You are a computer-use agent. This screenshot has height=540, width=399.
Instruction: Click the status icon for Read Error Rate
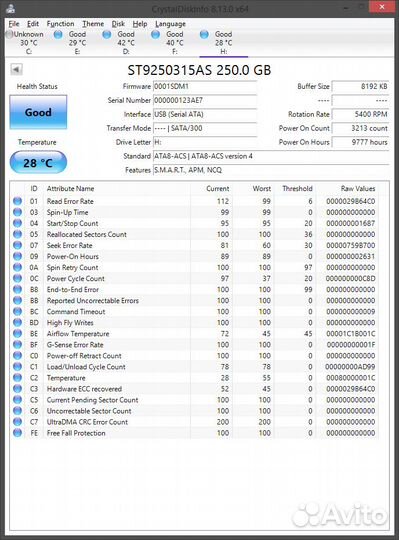point(17,201)
